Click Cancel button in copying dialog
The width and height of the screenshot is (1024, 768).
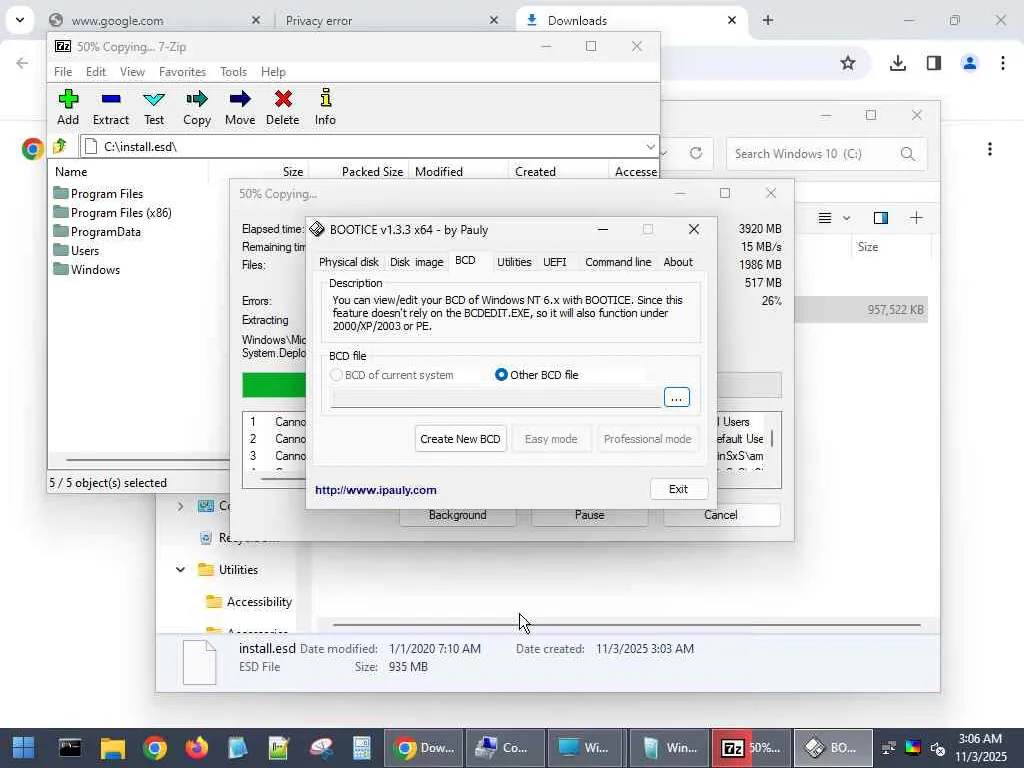[721, 515]
